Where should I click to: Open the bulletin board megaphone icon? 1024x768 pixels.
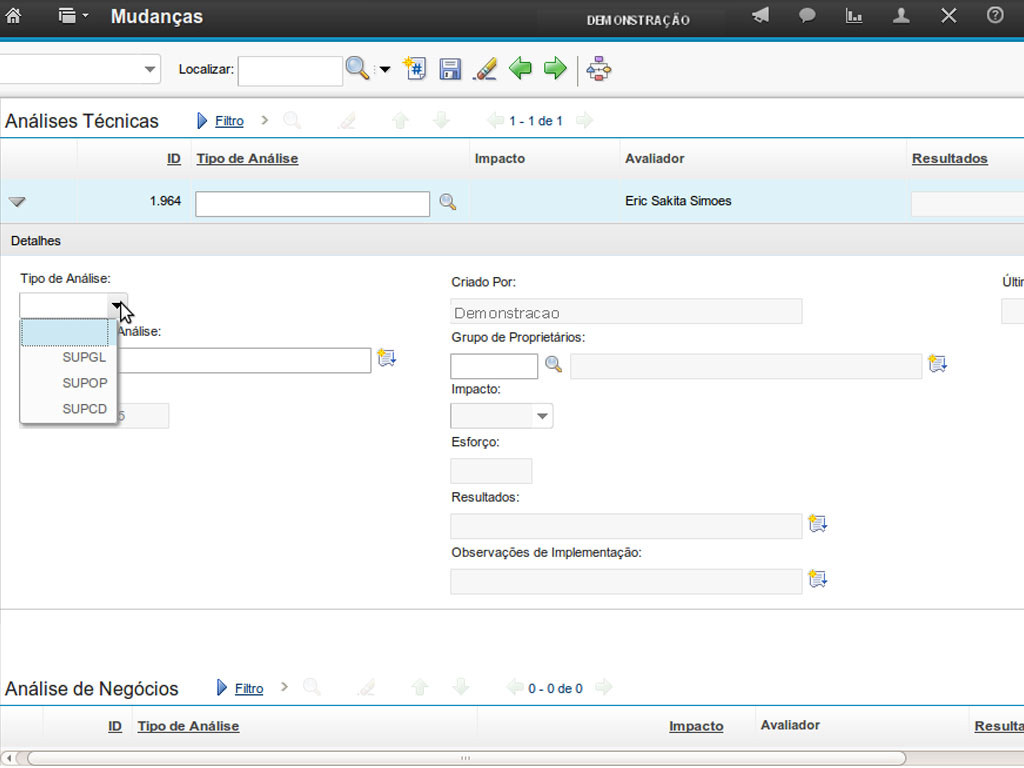click(x=761, y=16)
